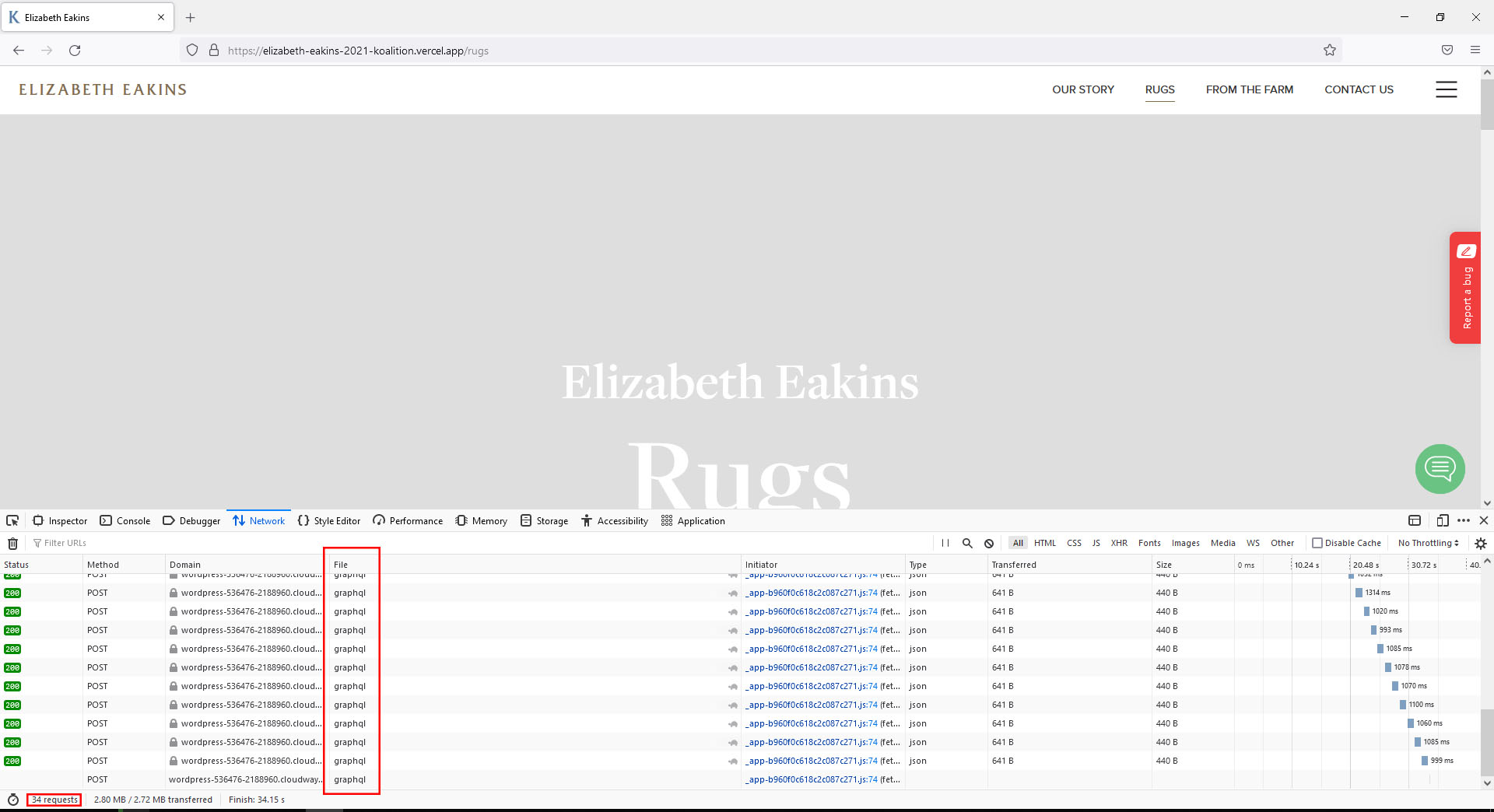
Task: Filter requests by Media
Action: 1223,543
